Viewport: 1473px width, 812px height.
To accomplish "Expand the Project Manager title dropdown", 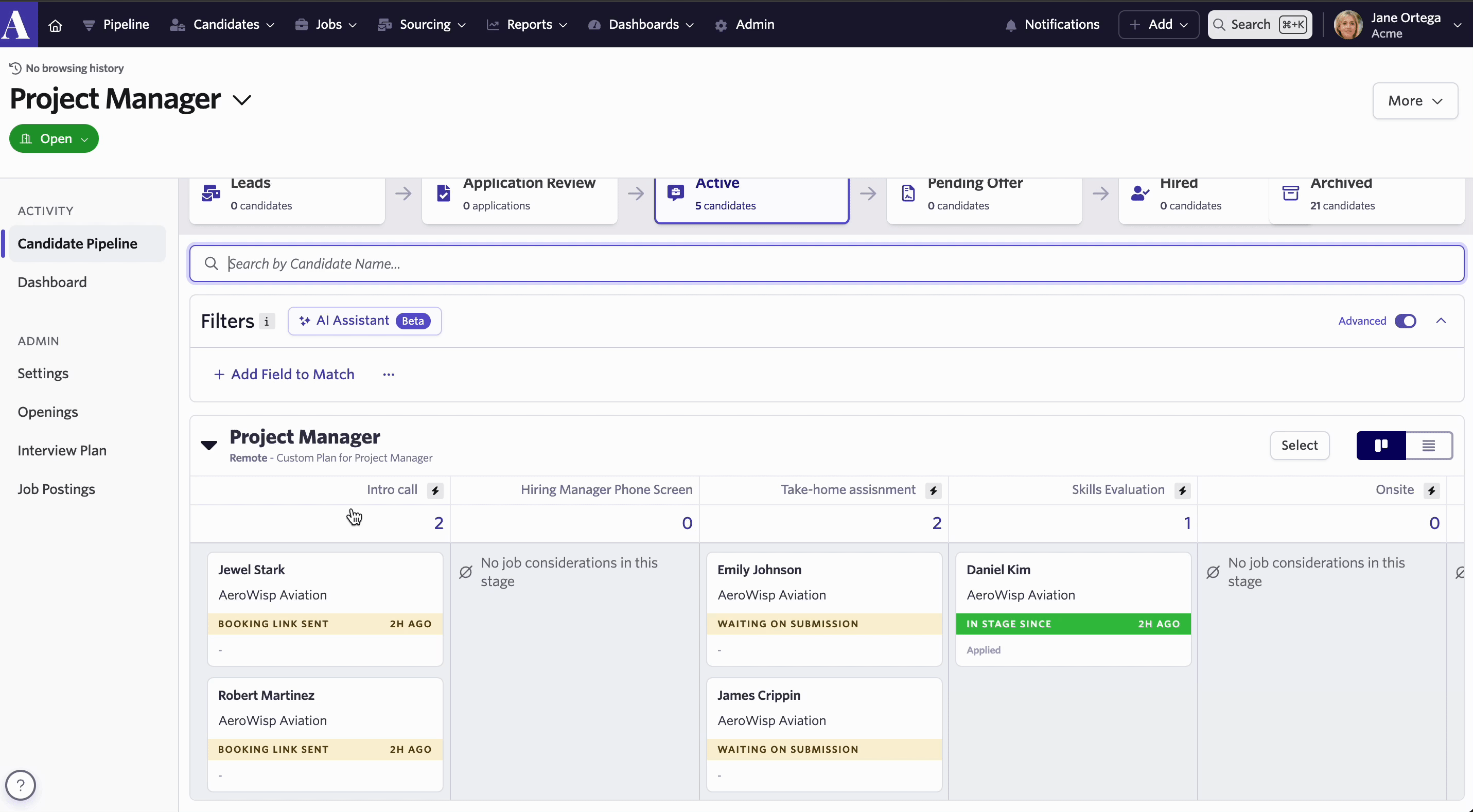I will (x=242, y=100).
